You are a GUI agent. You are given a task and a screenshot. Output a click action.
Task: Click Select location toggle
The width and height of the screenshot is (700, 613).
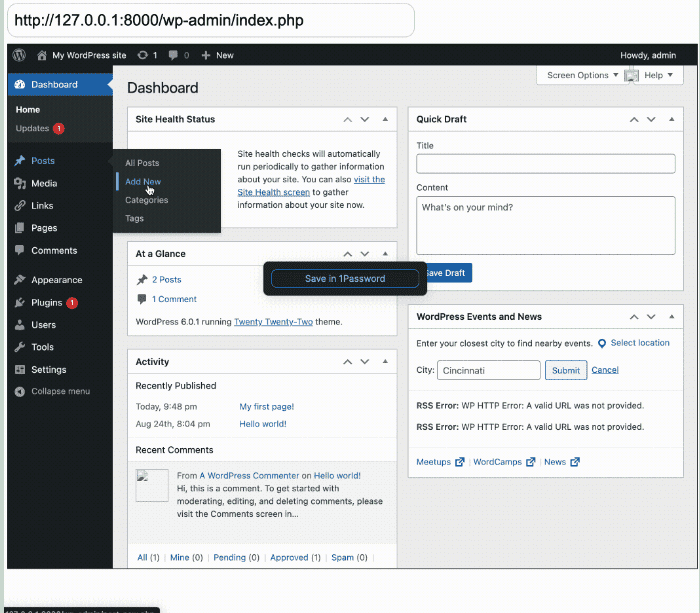tap(633, 343)
